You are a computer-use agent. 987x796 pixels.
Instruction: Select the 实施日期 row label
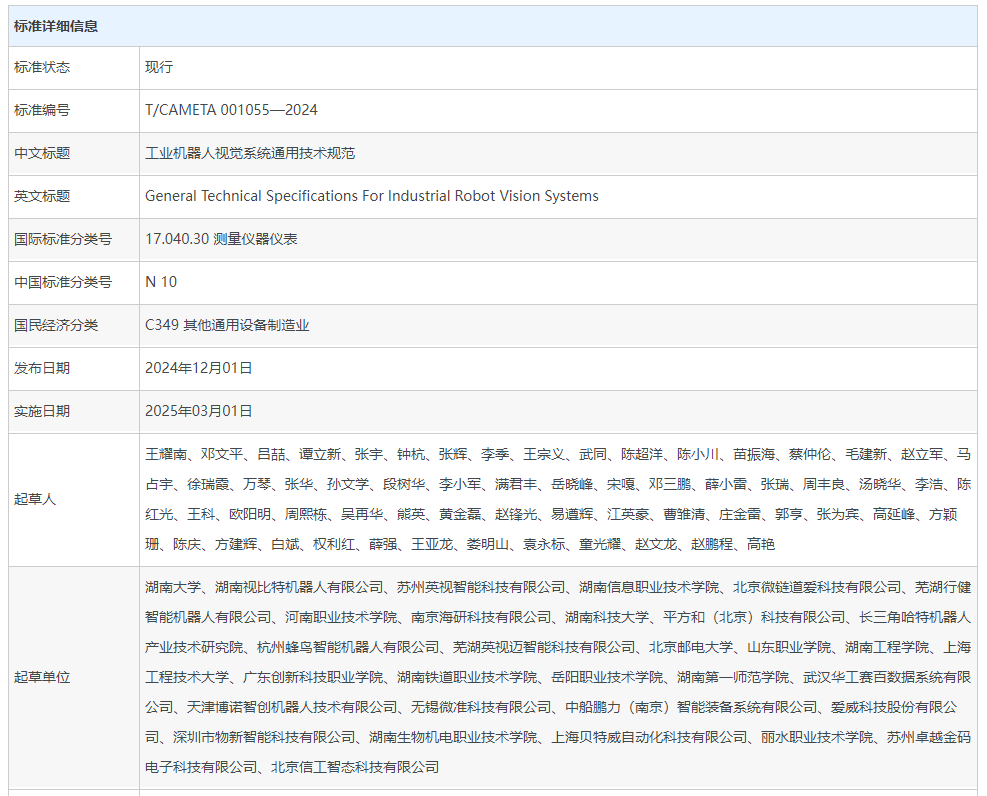click(x=42, y=412)
